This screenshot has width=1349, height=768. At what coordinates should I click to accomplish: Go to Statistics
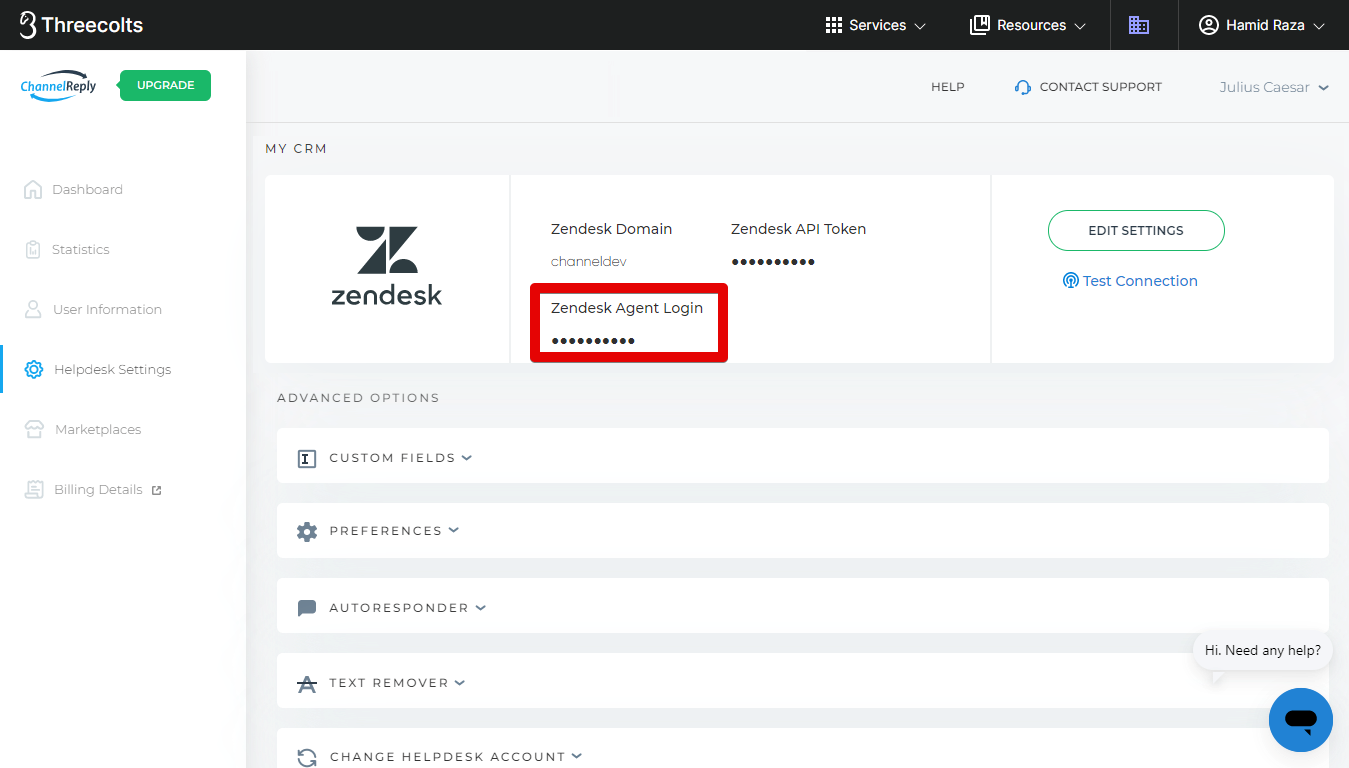pyautogui.click(x=80, y=249)
